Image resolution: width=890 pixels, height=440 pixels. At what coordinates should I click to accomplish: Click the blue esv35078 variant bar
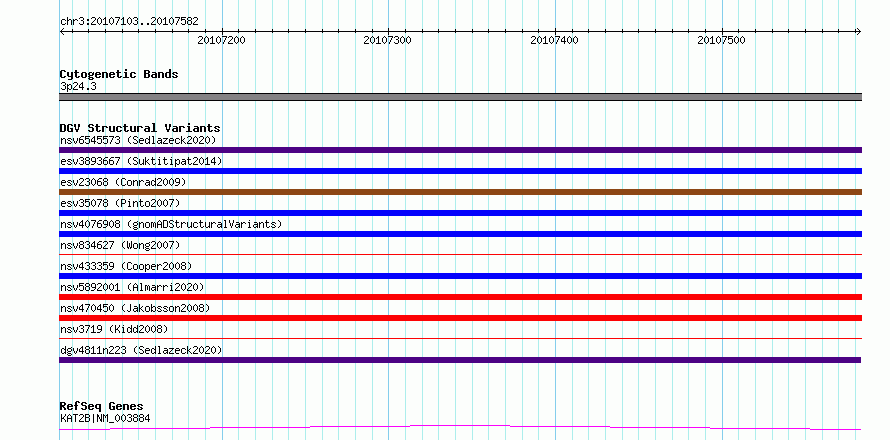click(460, 213)
